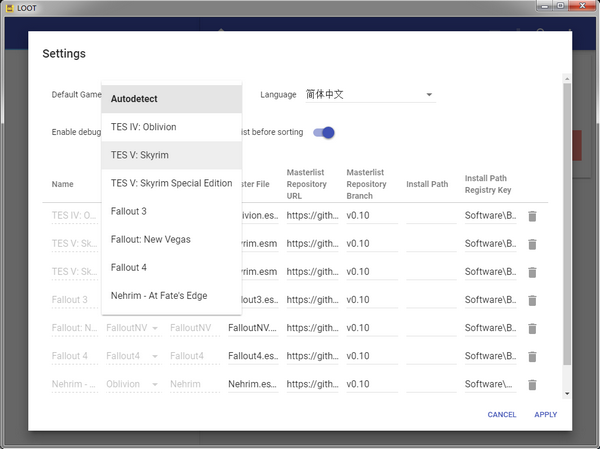Click the Install Path field for Fallout 3
The image size is (600, 449).
tap(430, 300)
